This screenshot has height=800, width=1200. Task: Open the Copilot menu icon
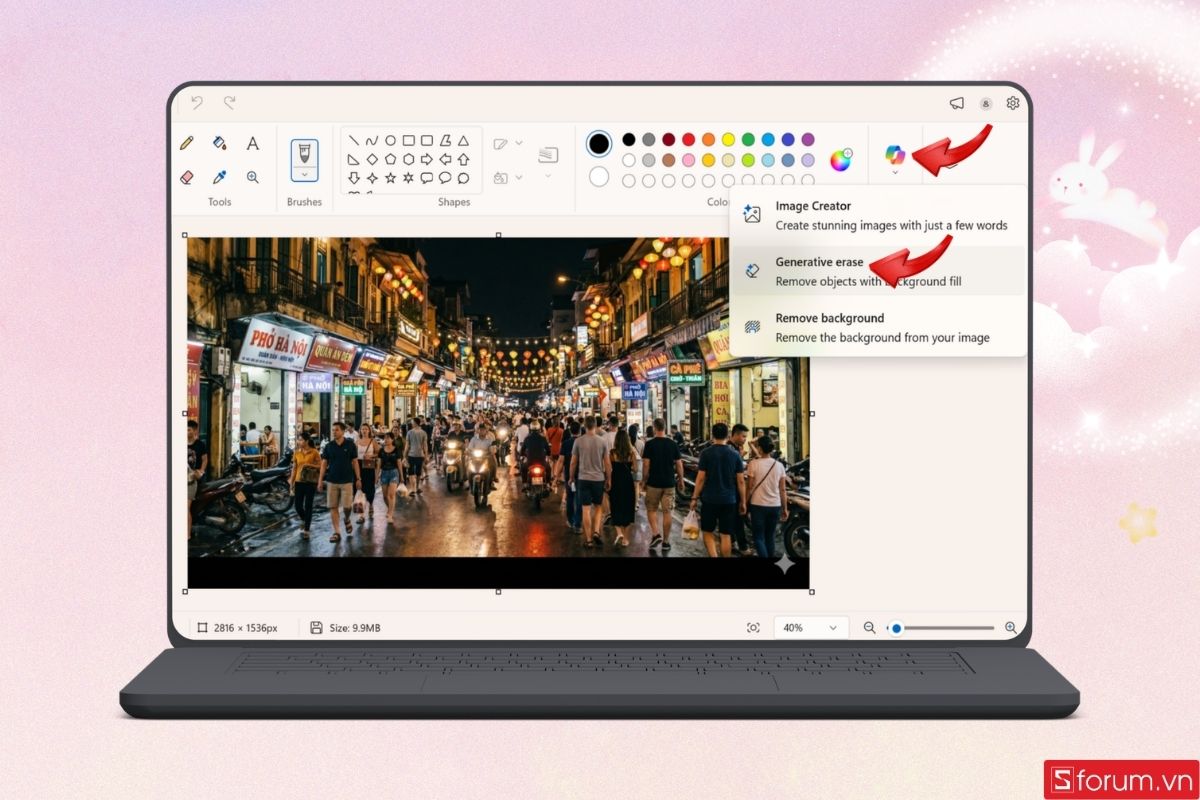(895, 154)
